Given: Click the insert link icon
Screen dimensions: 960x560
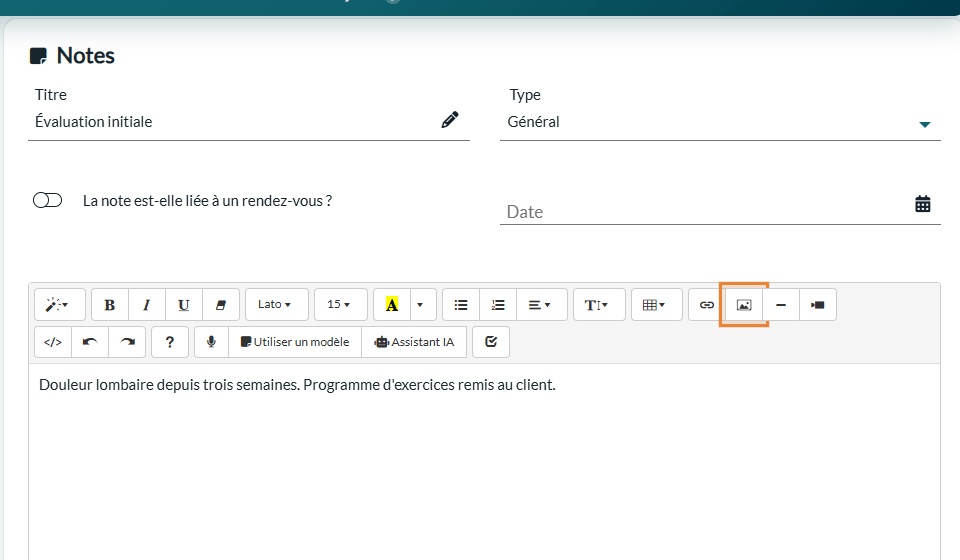Looking at the screenshot, I should pyautogui.click(x=707, y=305).
